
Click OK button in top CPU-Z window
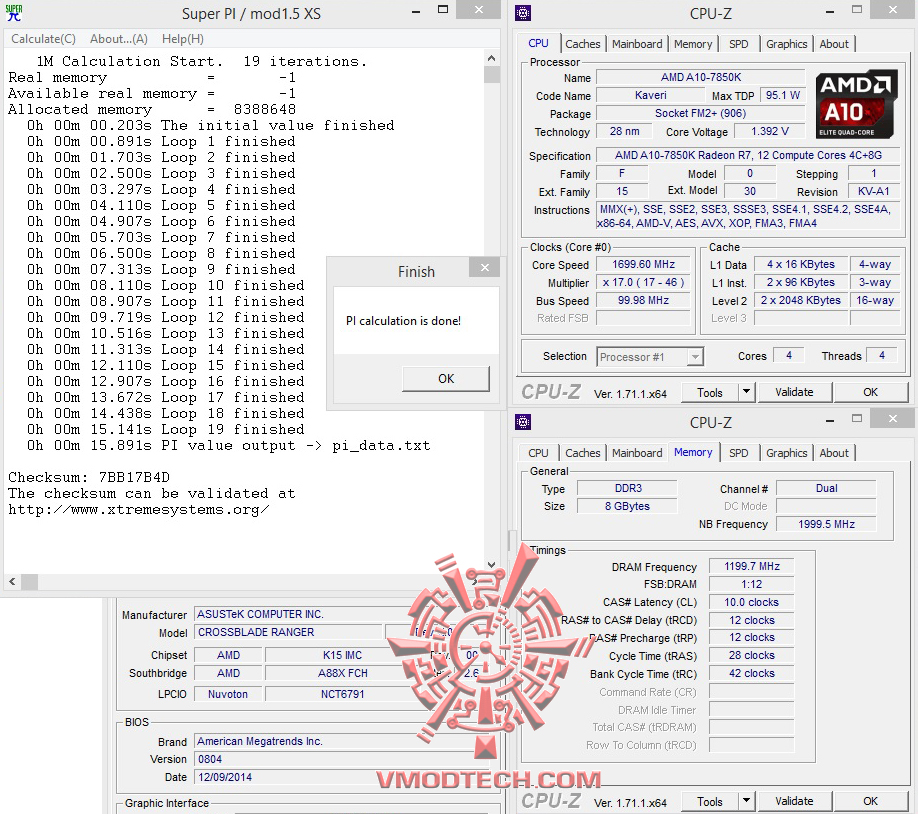pos(870,392)
